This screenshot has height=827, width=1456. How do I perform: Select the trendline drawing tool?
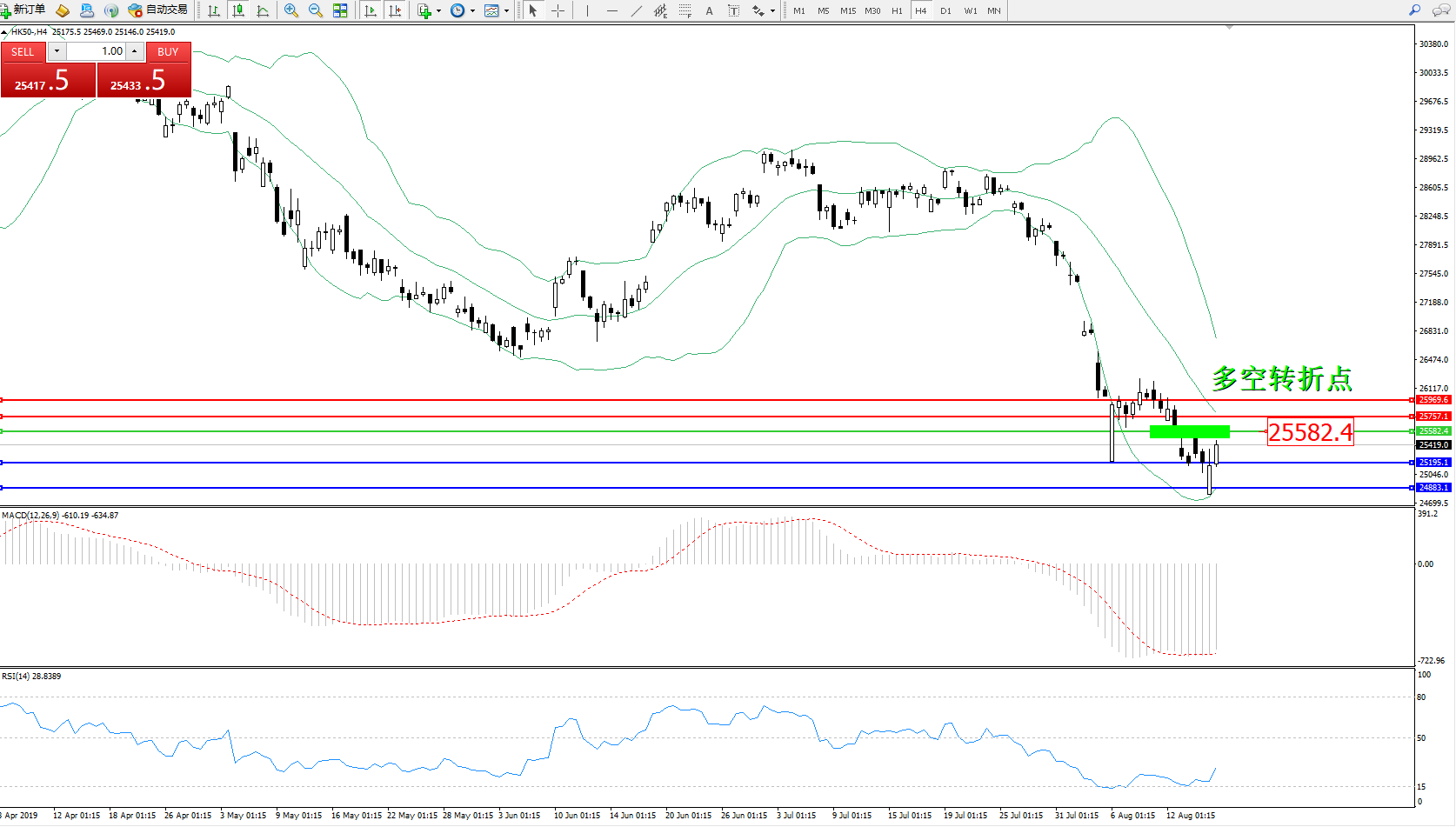(637, 10)
